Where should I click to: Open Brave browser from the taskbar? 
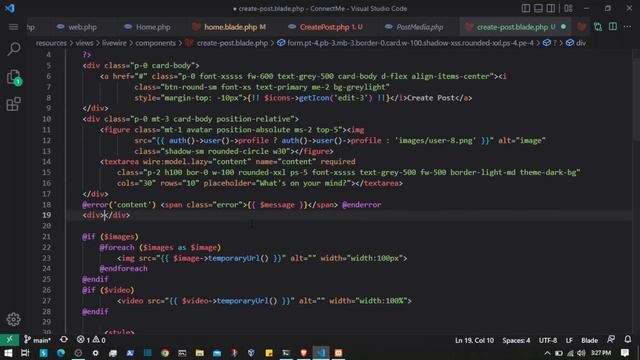tap(303, 353)
